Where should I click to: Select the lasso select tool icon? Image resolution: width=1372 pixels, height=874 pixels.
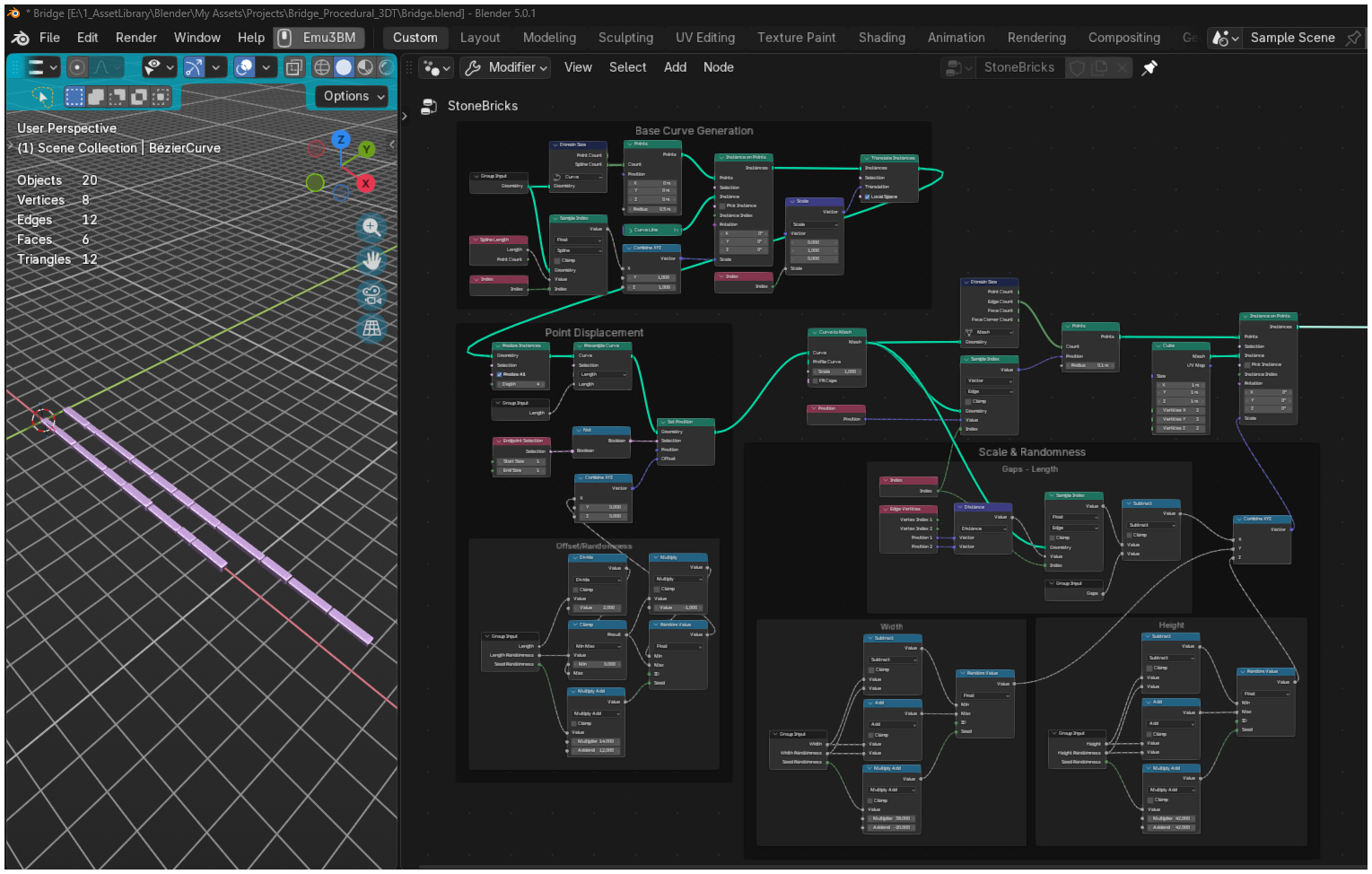pyautogui.click(x=41, y=96)
